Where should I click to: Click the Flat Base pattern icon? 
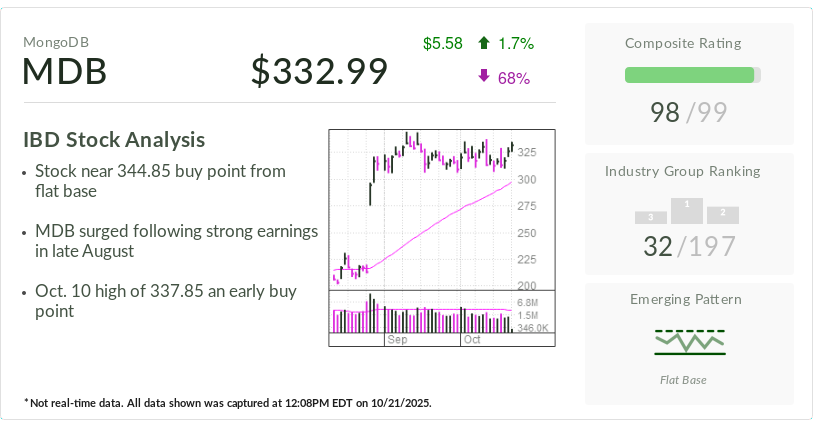coord(689,342)
